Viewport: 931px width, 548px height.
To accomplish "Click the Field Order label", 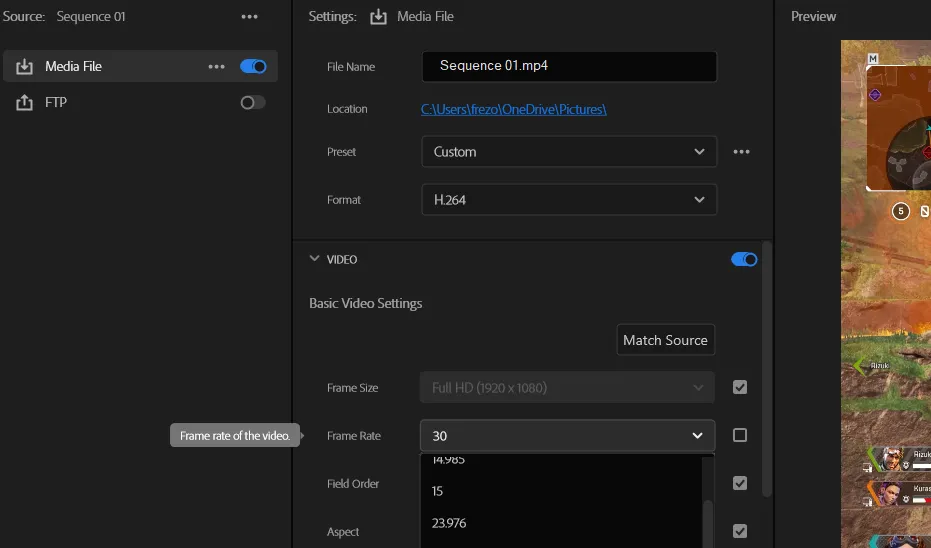I will [353, 484].
